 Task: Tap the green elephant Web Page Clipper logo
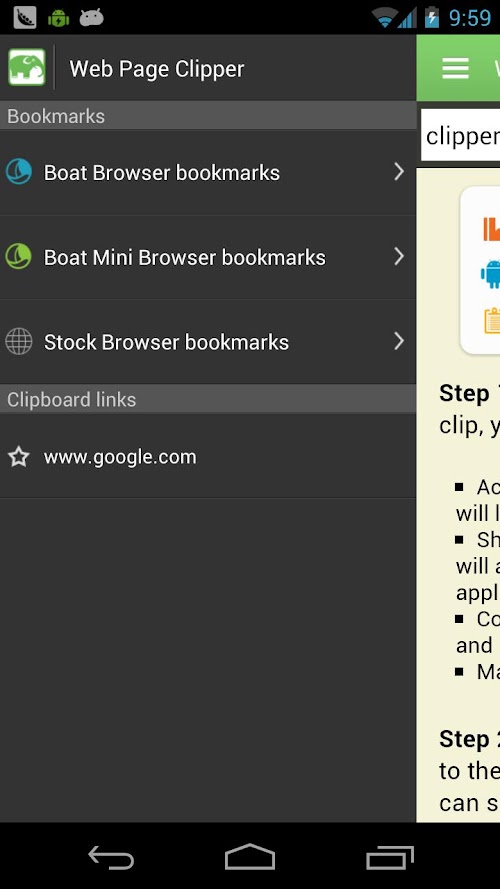(27, 67)
